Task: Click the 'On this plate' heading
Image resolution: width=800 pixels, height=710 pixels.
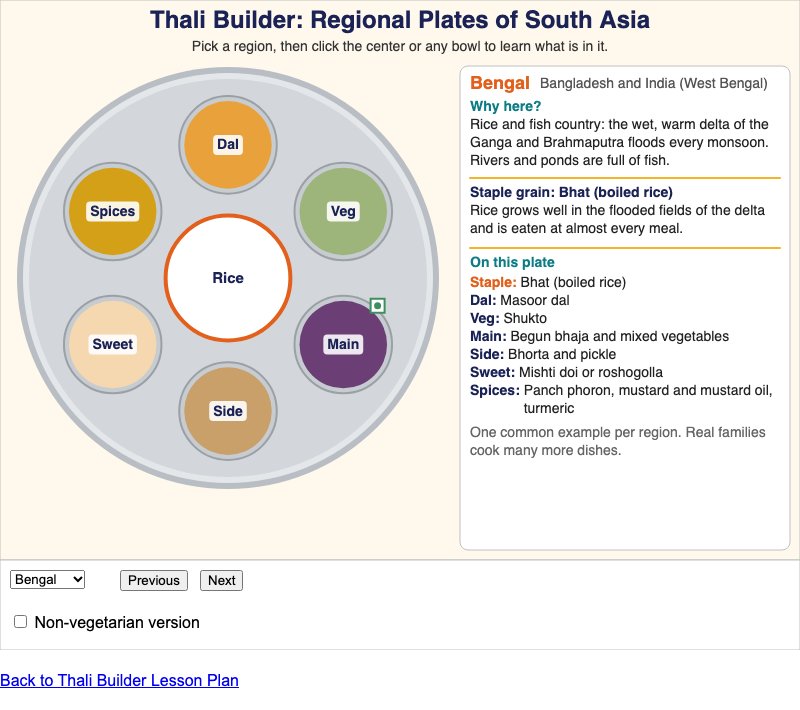Action: pyautogui.click(x=512, y=262)
